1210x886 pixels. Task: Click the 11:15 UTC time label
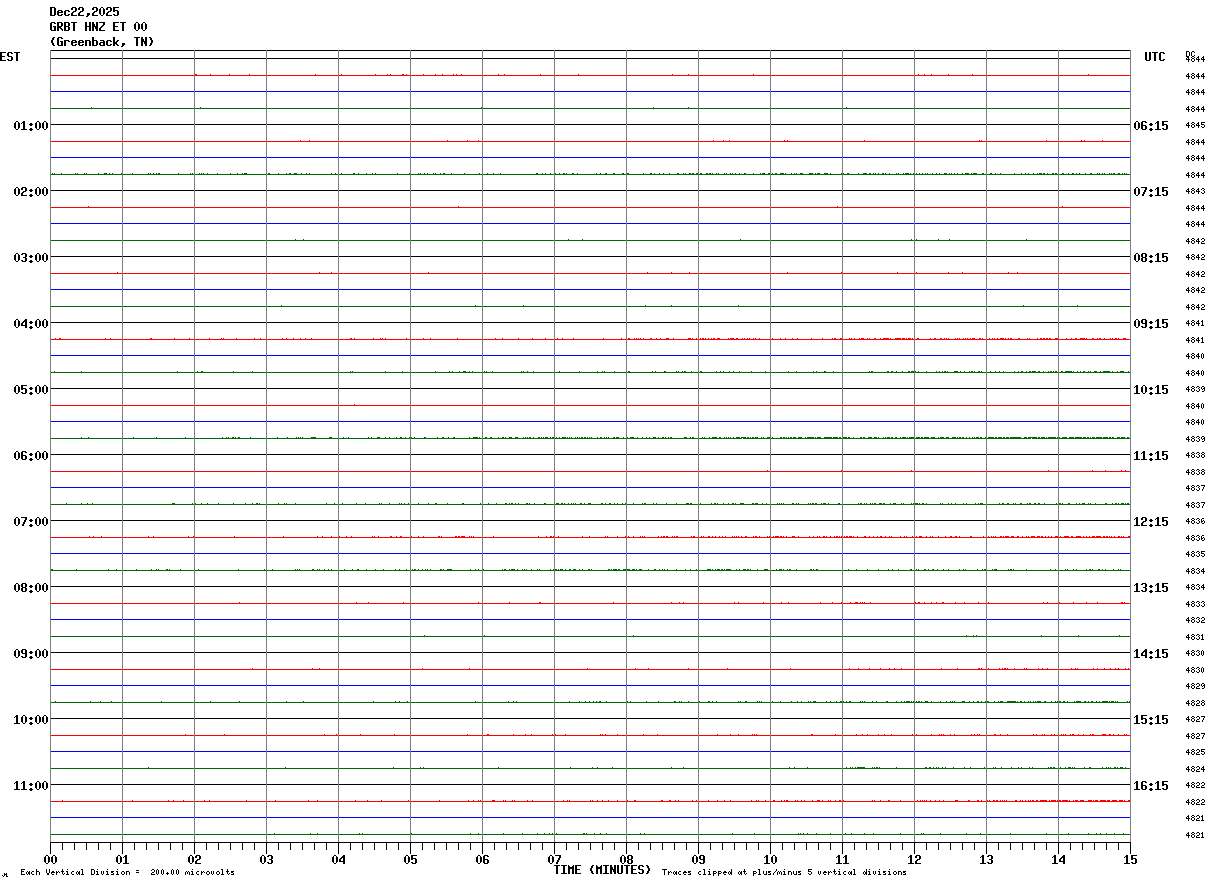point(1151,456)
